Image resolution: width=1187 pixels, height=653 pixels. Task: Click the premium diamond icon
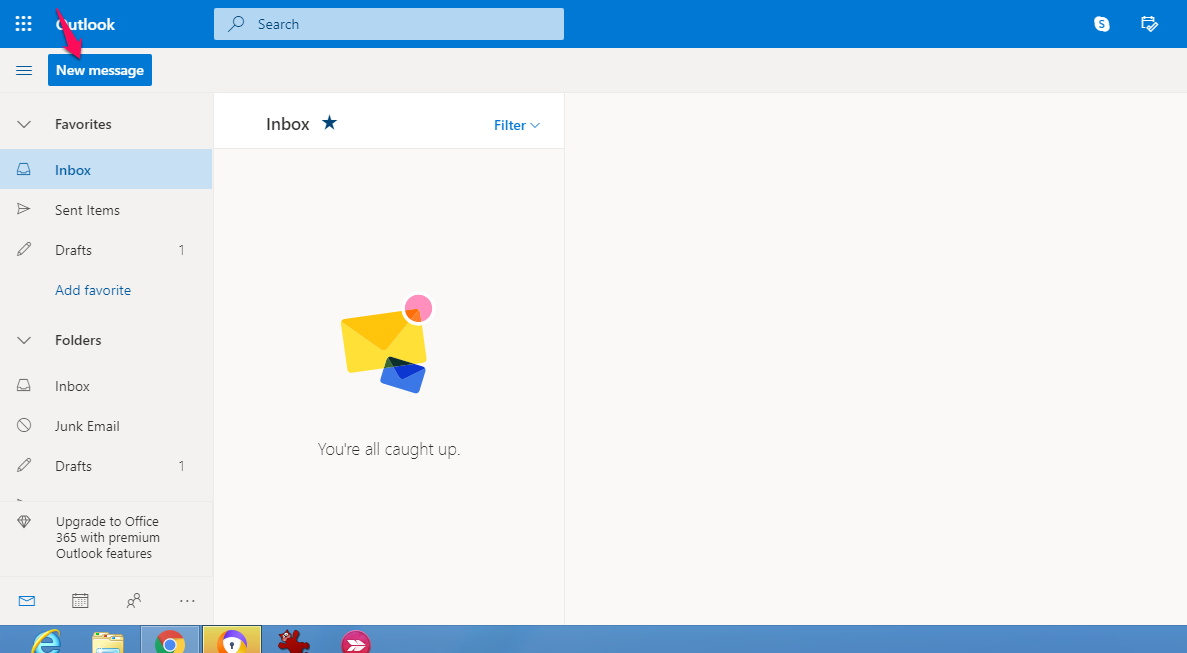pyautogui.click(x=23, y=521)
